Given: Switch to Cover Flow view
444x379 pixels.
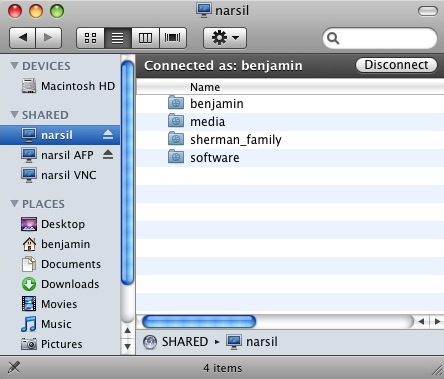Looking at the screenshot, I should [x=173, y=38].
